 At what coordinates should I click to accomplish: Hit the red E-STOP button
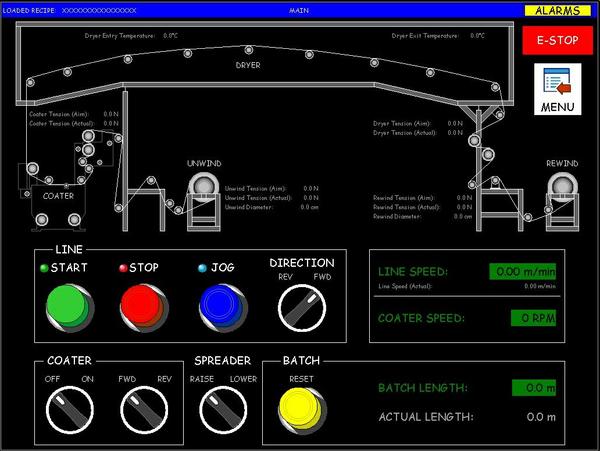tap(557, 40)
